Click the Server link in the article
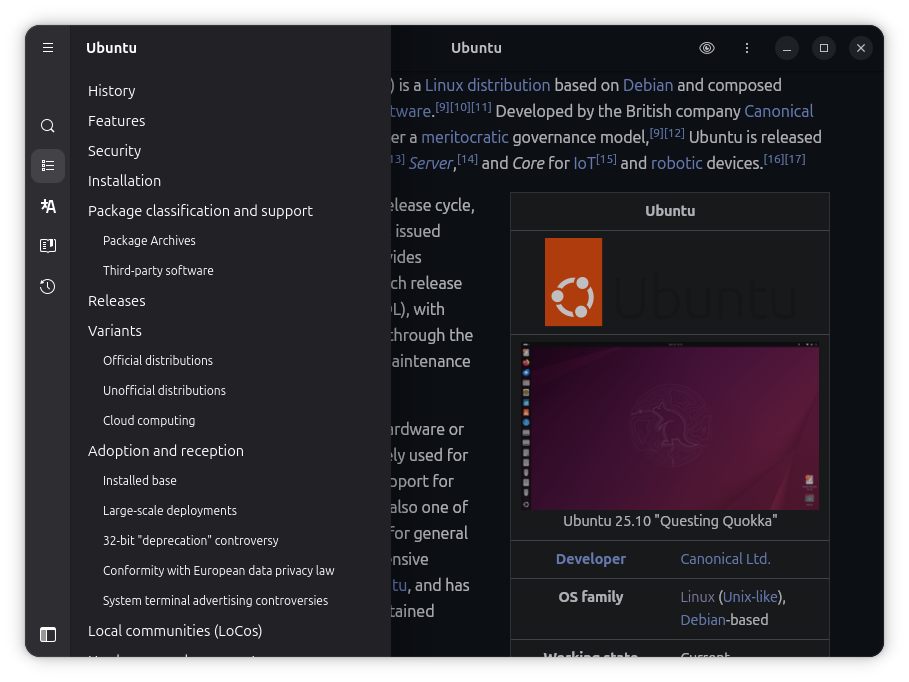The width and height of the screenshot is (909, 682). tap(431, 164)
